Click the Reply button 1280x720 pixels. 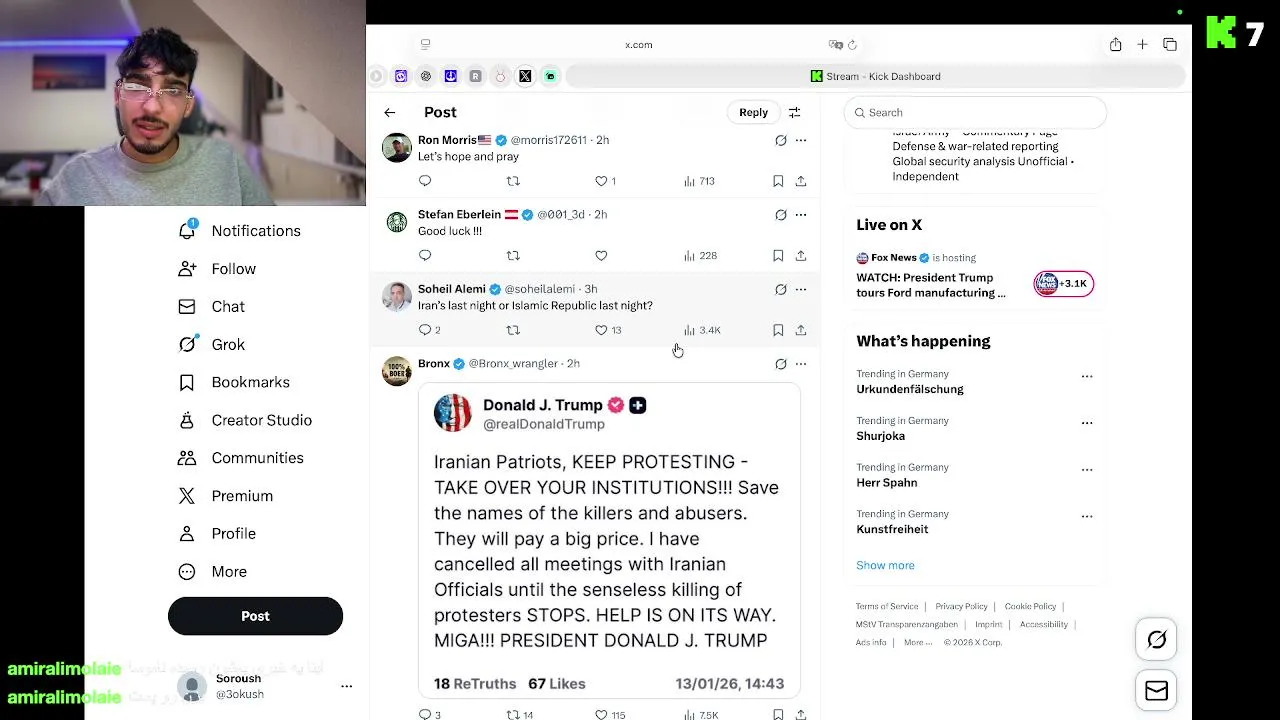click(753, 113)
